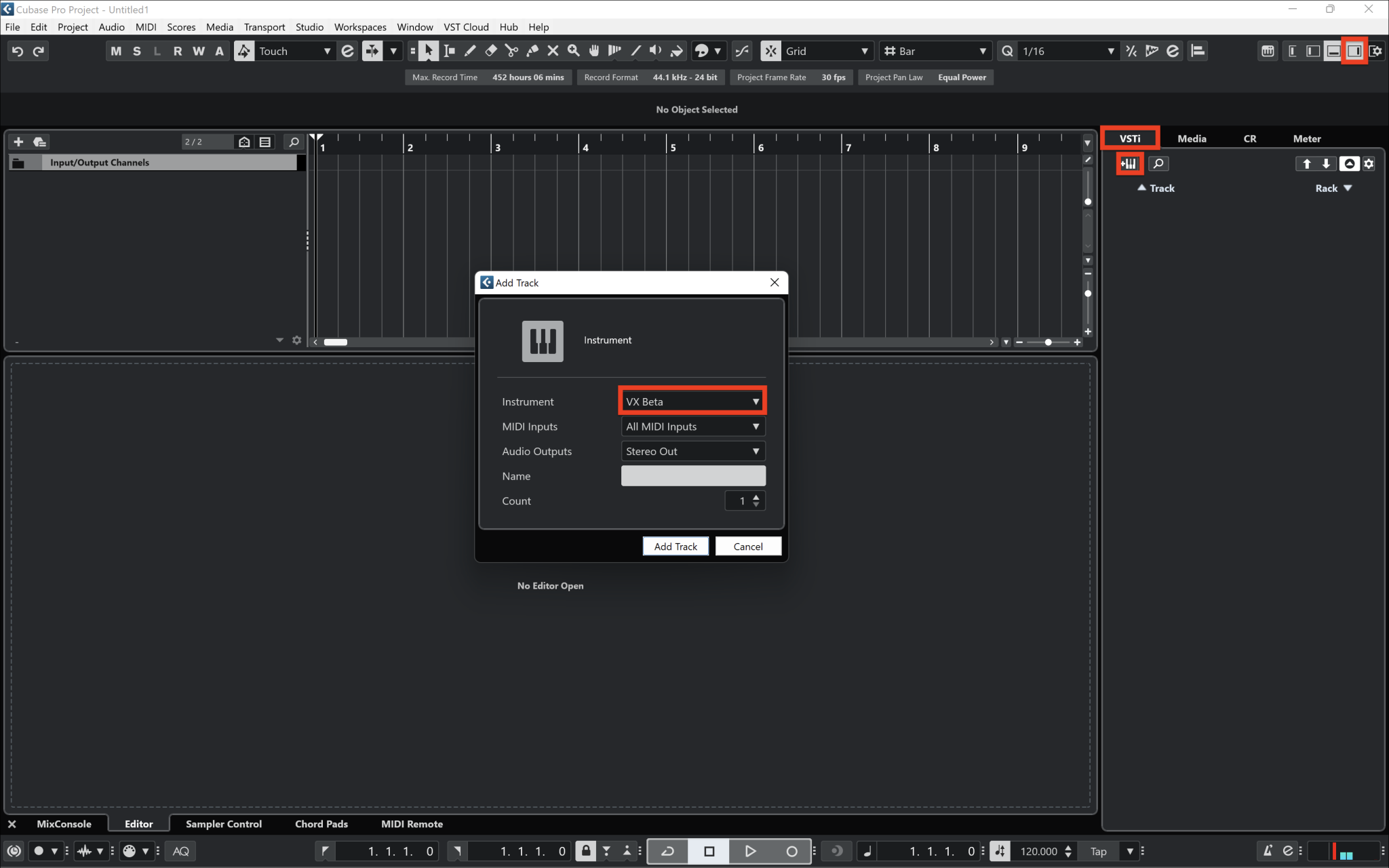Select the Draw tool
This screenshot has width=1389, height=868.
click(469, 51)
